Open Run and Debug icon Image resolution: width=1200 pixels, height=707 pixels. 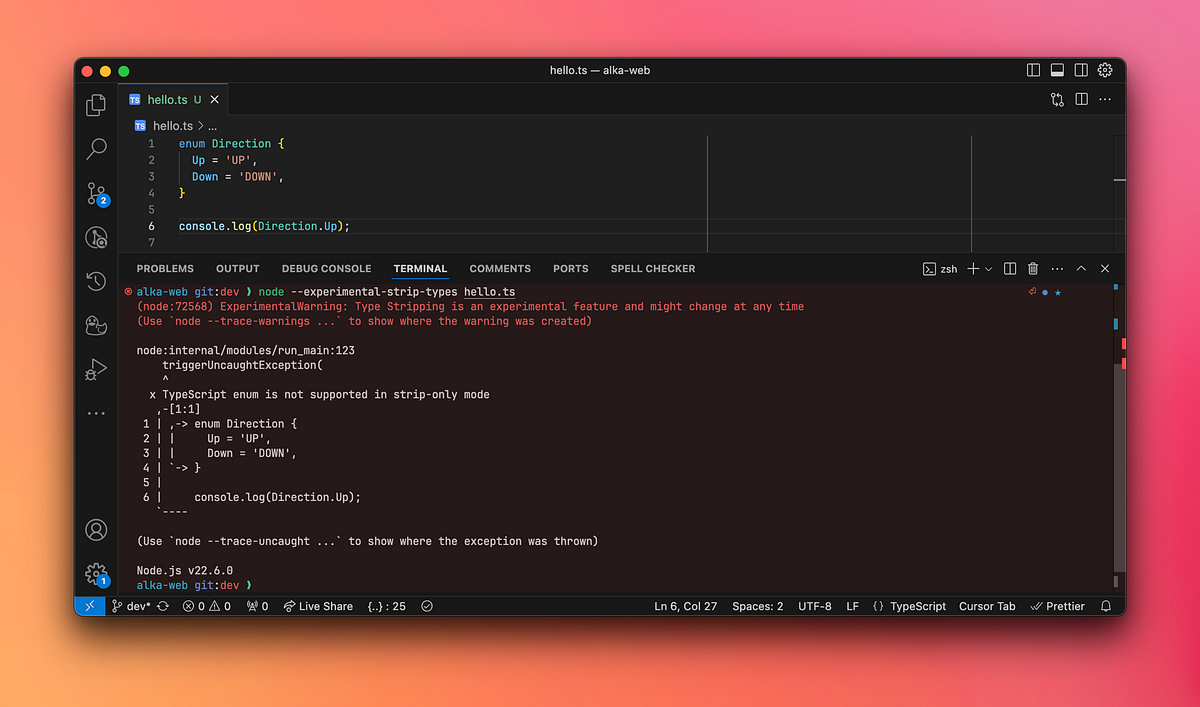coord(95,369)
